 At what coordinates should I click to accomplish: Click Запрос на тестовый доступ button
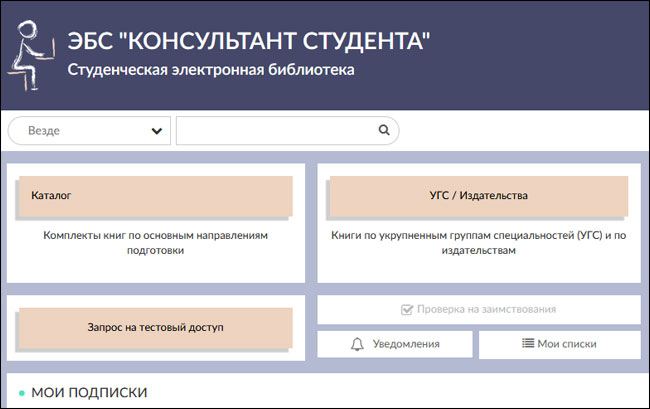(x=156, y=327)
